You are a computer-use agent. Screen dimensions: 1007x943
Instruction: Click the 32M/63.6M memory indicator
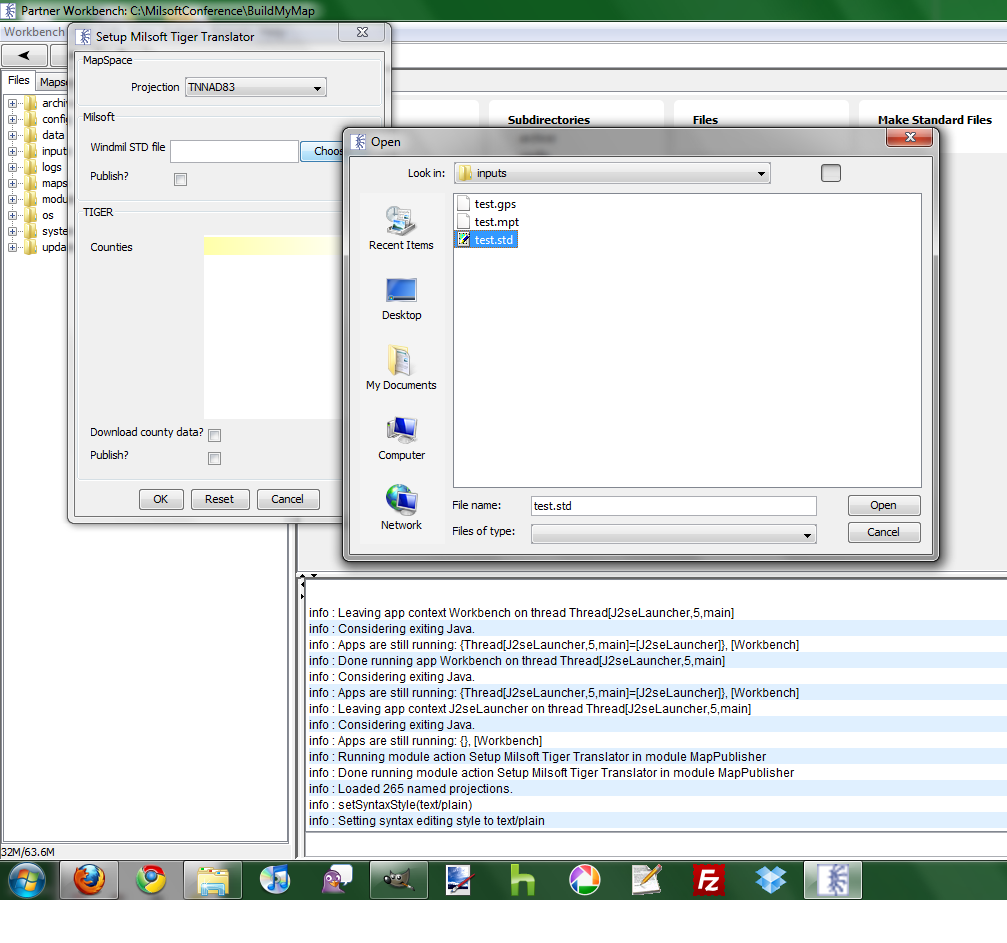click(x=28, y=852)
